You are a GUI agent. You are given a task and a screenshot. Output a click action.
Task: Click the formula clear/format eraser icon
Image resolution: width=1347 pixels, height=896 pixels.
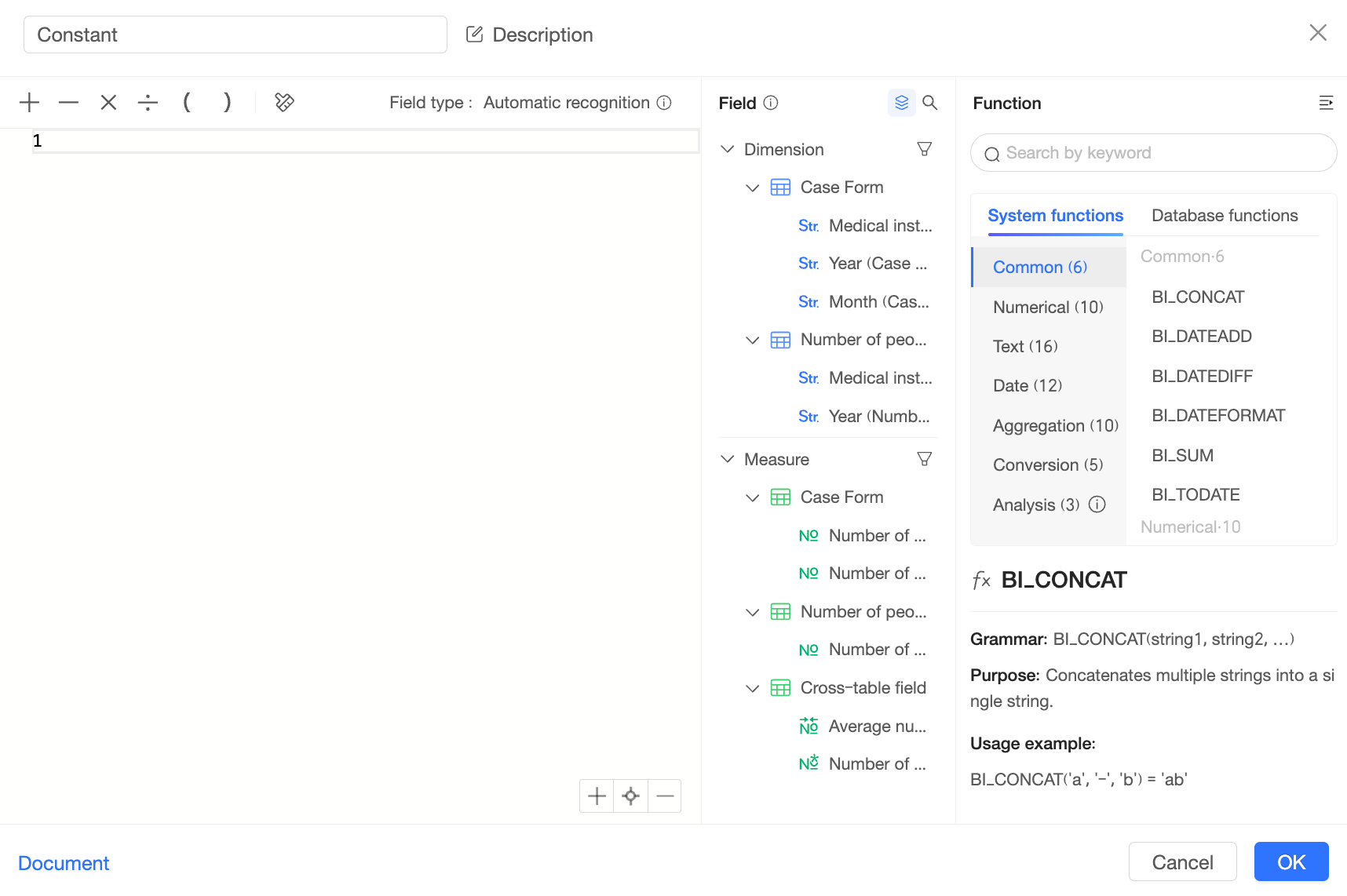coord(284,102)
